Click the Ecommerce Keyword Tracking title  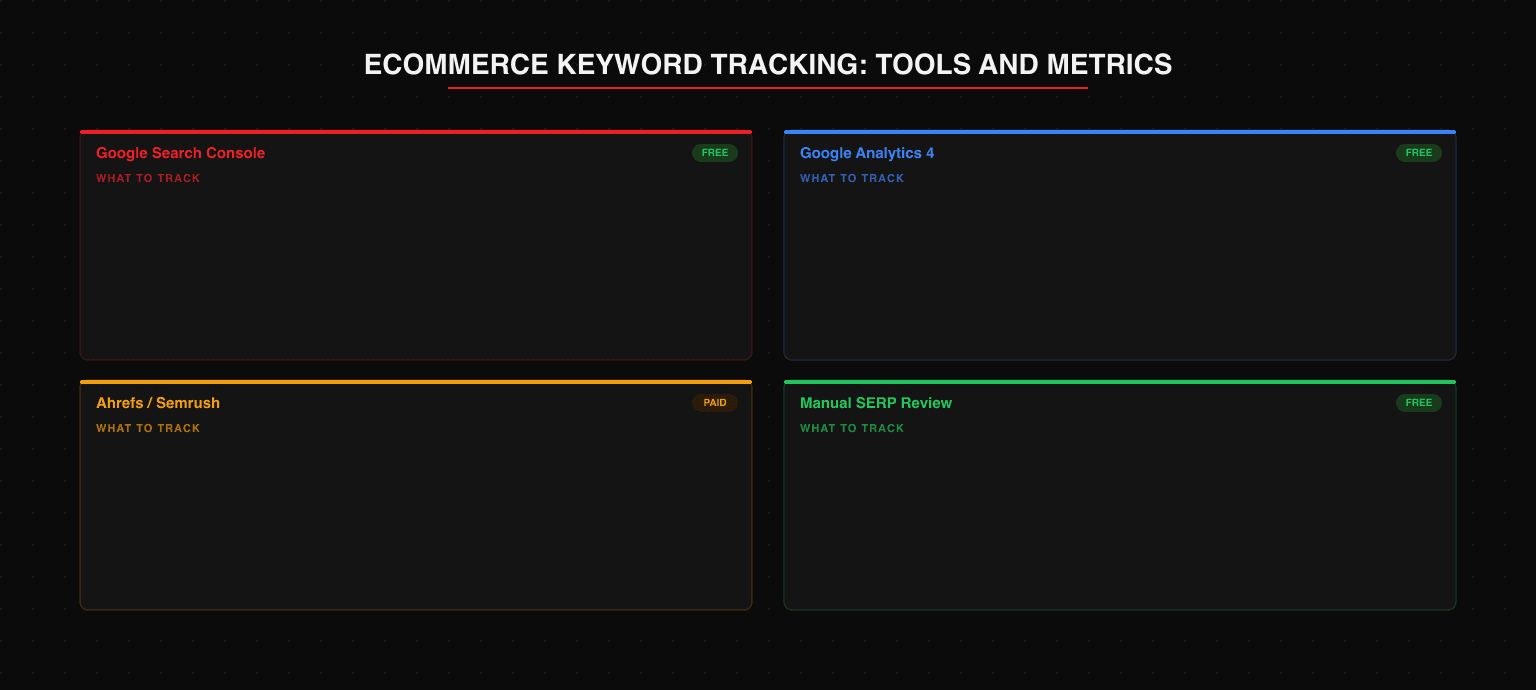click(x=768, y=65)
